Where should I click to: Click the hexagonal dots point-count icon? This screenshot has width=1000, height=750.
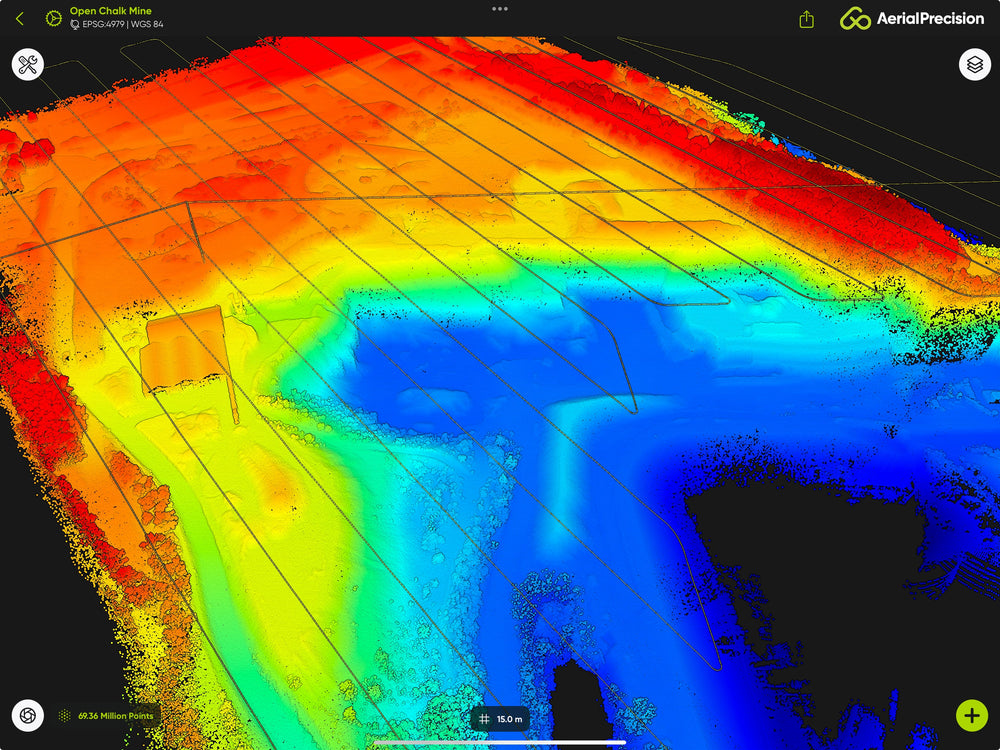click(63, 716)
